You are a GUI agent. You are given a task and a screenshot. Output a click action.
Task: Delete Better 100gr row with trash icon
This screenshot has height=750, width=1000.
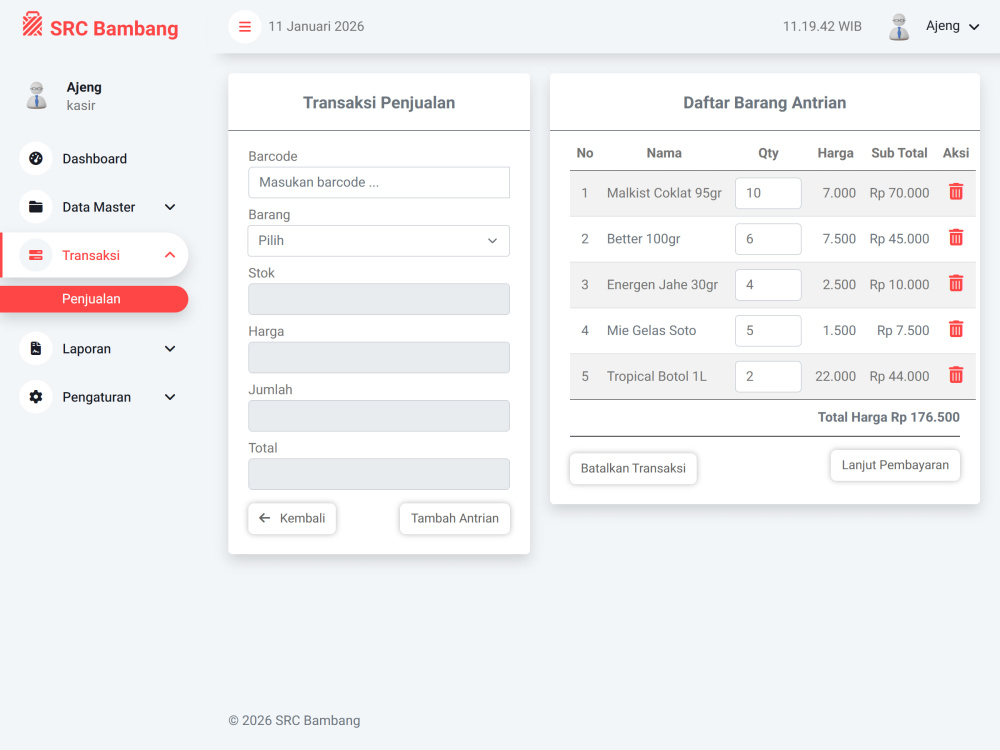(955, 238)
